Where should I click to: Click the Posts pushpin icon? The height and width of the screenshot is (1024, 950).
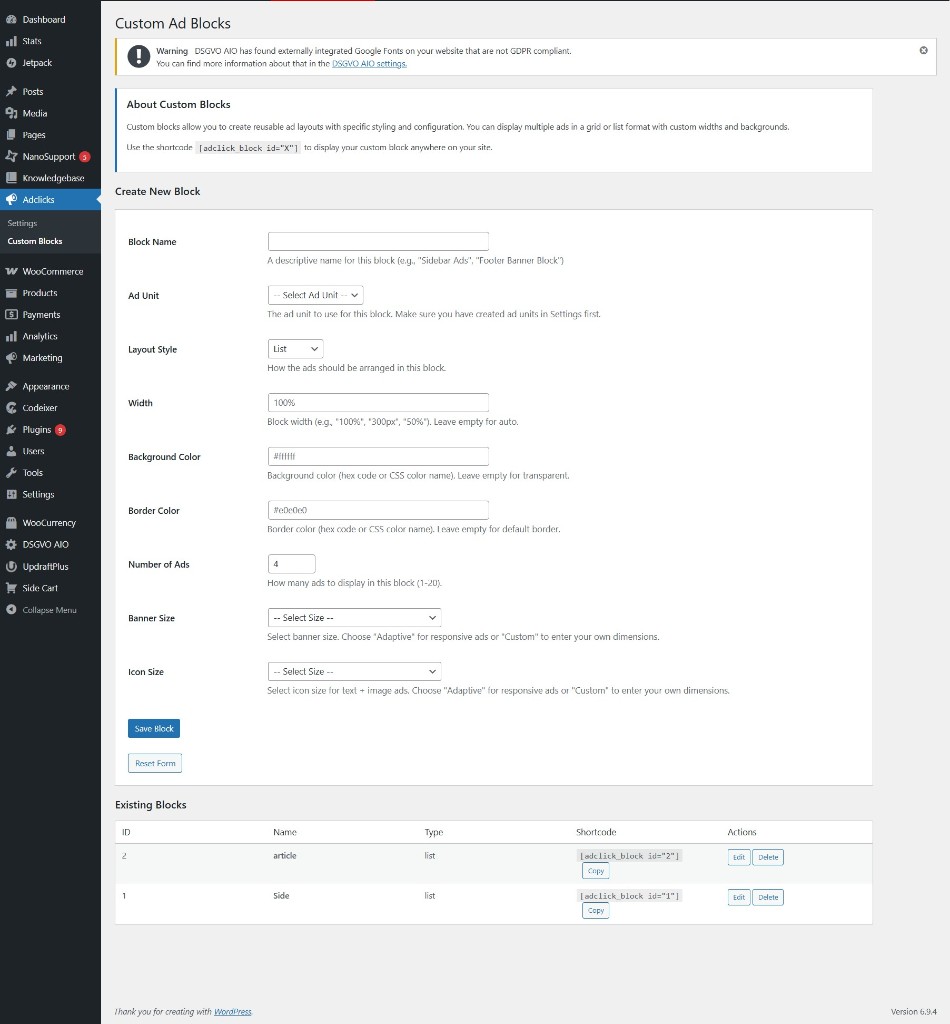click(x=11, y=91)
